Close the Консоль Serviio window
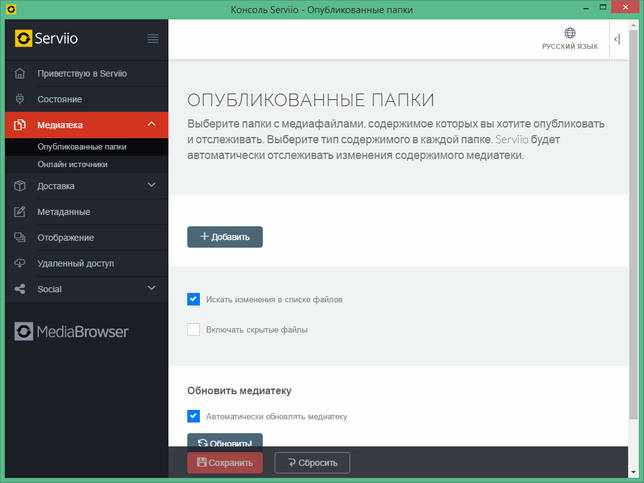Viewport: 644px width, 483px height. point(626,7)
